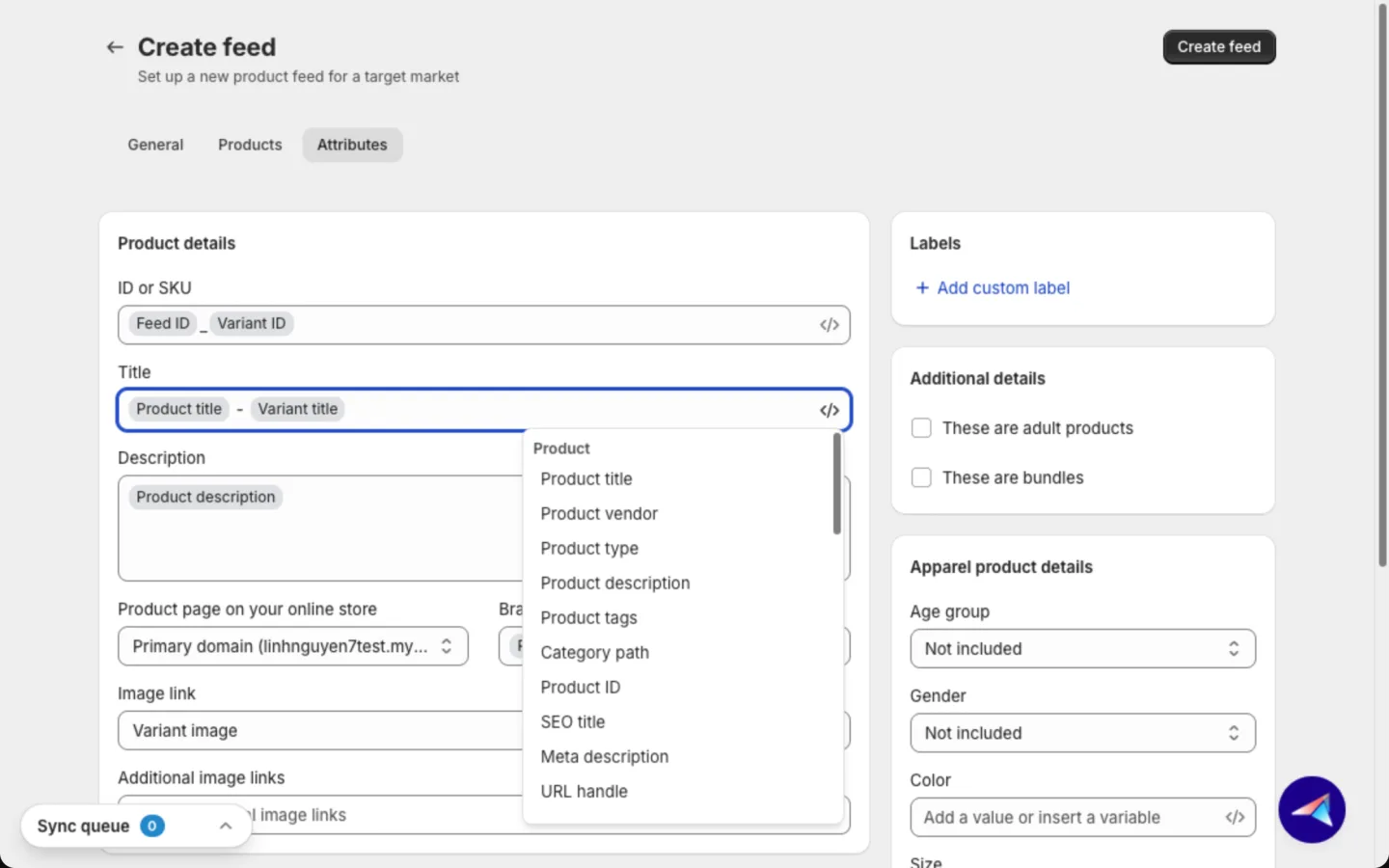Screen dimensions: 1389x868
Task: Go back using the arrow beside Create feed
Action: pyautogui.click(x=115, y=47)
